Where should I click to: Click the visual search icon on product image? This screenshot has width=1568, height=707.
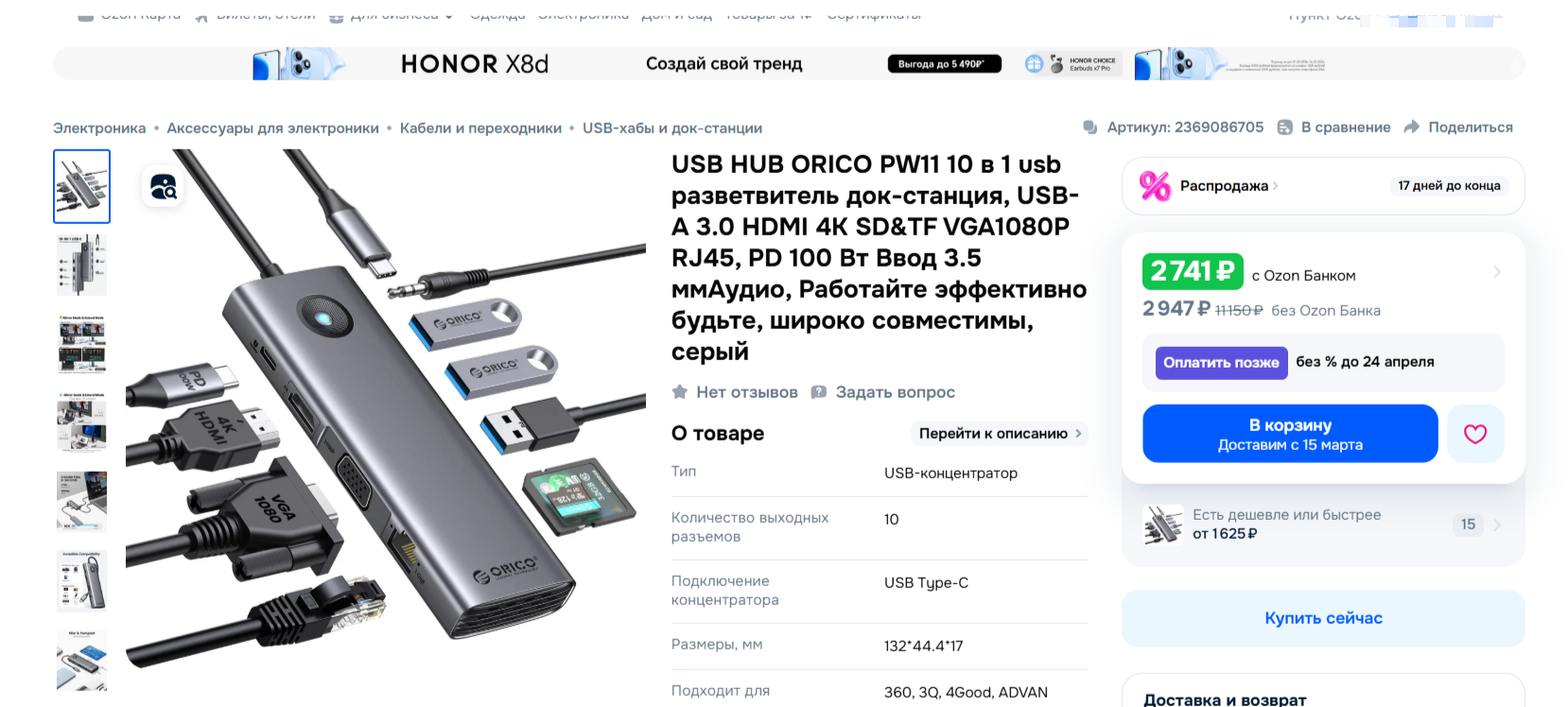tap(163, 186)
